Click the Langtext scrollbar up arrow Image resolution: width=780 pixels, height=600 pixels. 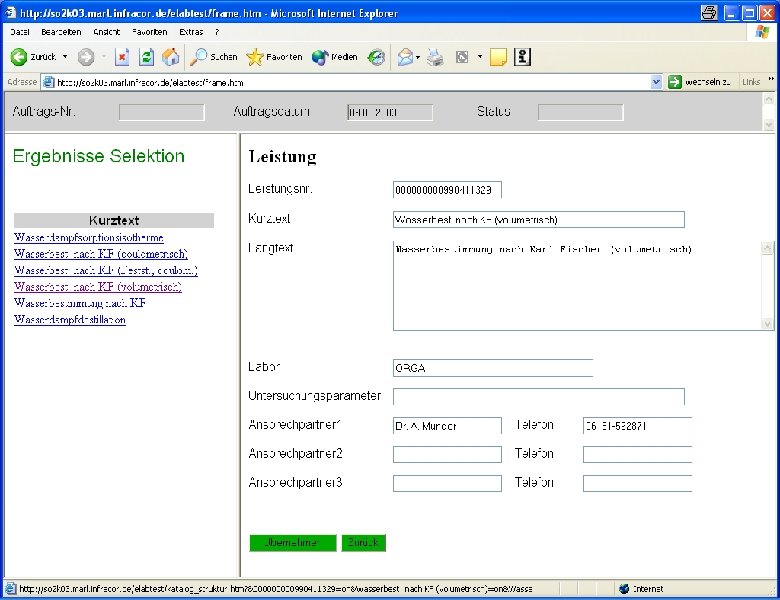point(767,247)
